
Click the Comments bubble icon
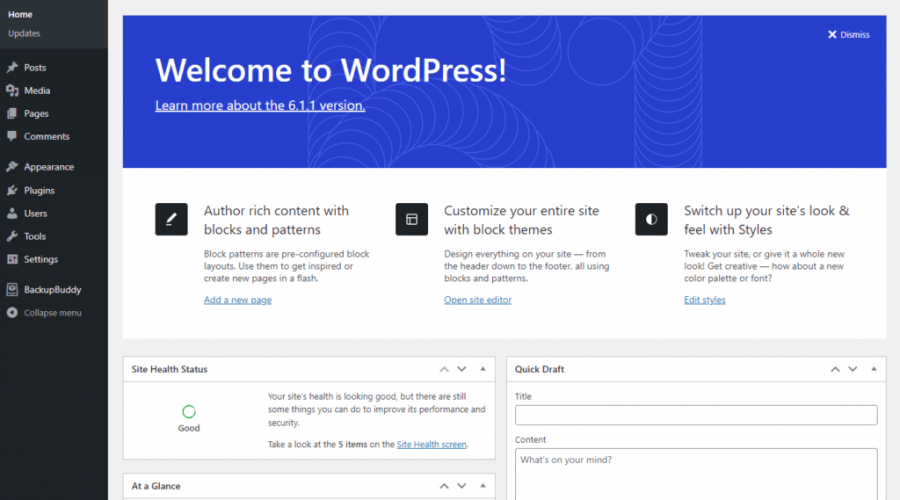[x=12, y=136]
